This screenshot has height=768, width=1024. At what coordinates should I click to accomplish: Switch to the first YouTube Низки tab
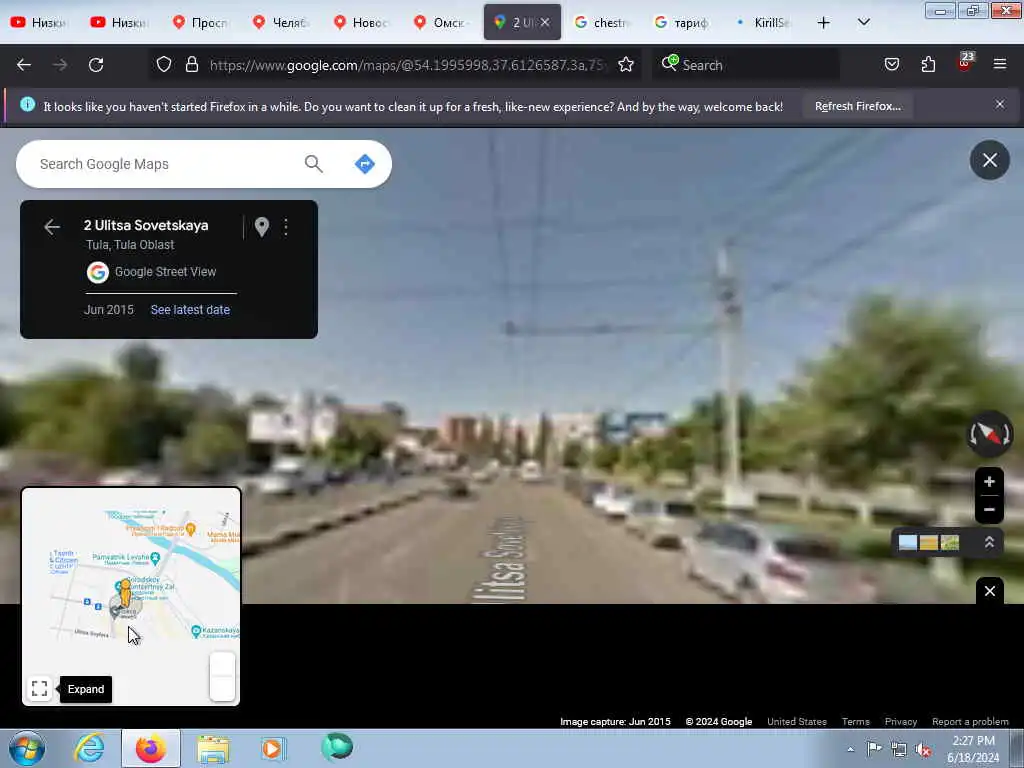click(x=40, y=22)
